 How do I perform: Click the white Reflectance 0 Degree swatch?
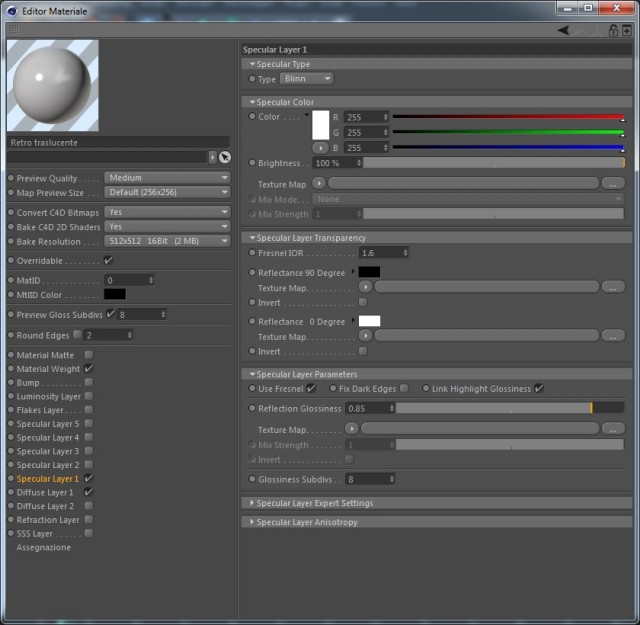[369, 321]
